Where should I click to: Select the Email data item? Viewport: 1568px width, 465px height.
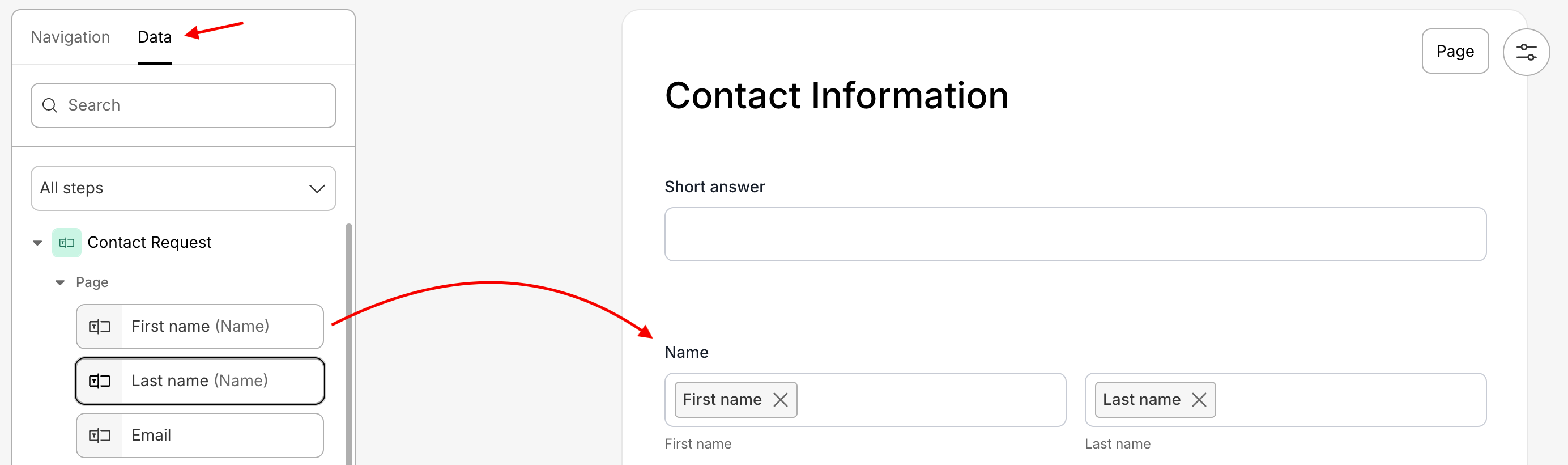[x=221, y=435]
